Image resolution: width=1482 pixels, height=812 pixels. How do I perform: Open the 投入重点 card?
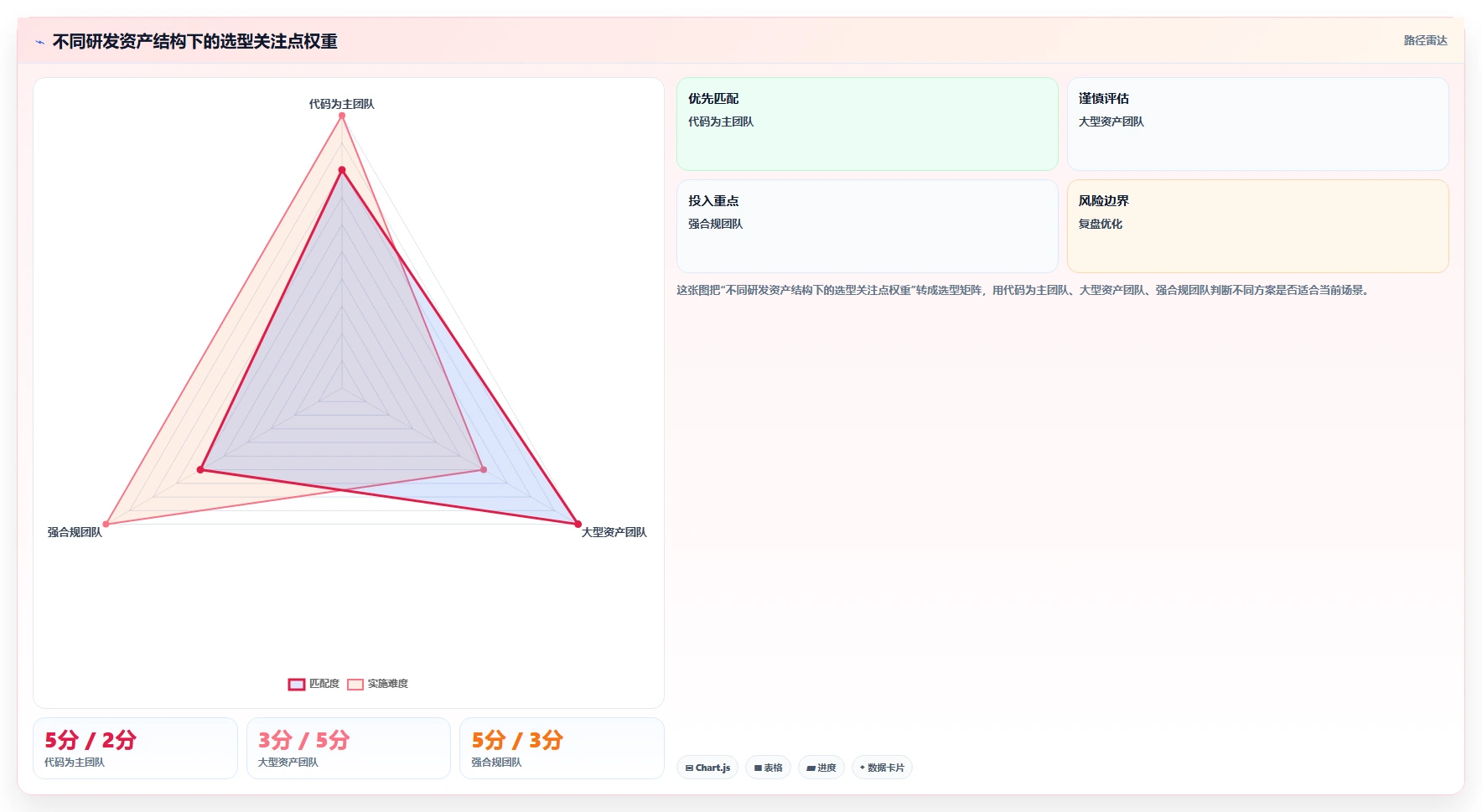click(868, 226)
